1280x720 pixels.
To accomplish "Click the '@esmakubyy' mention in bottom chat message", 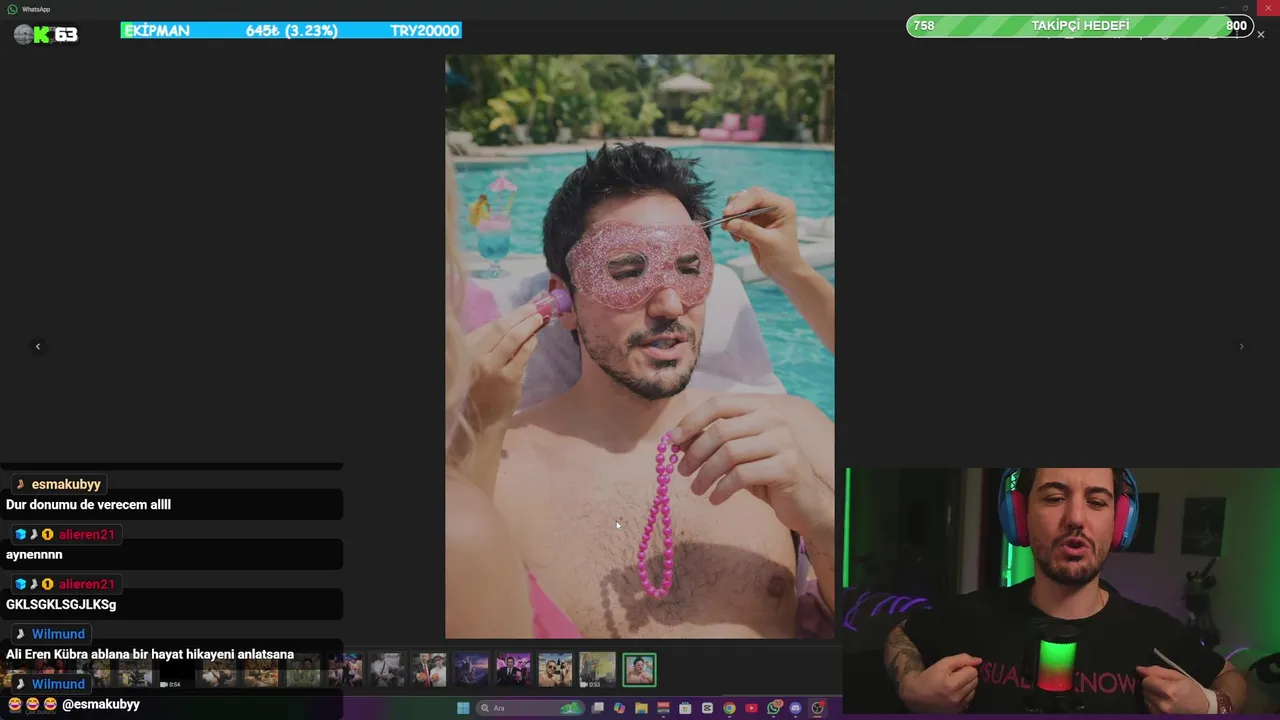I will (101, 705).
